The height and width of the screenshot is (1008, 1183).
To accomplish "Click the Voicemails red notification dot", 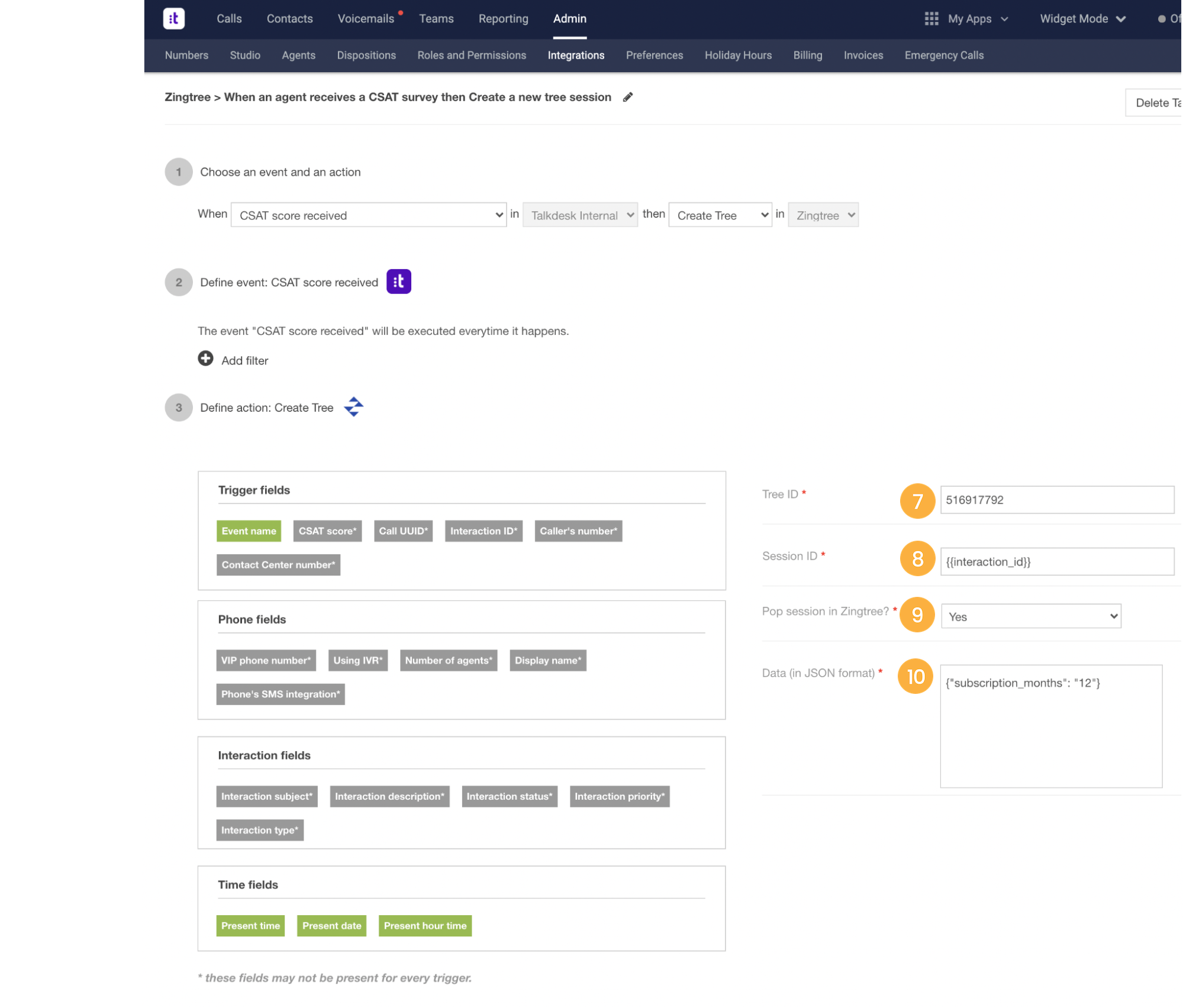I will pyautogui.click(x=401, y=12).
